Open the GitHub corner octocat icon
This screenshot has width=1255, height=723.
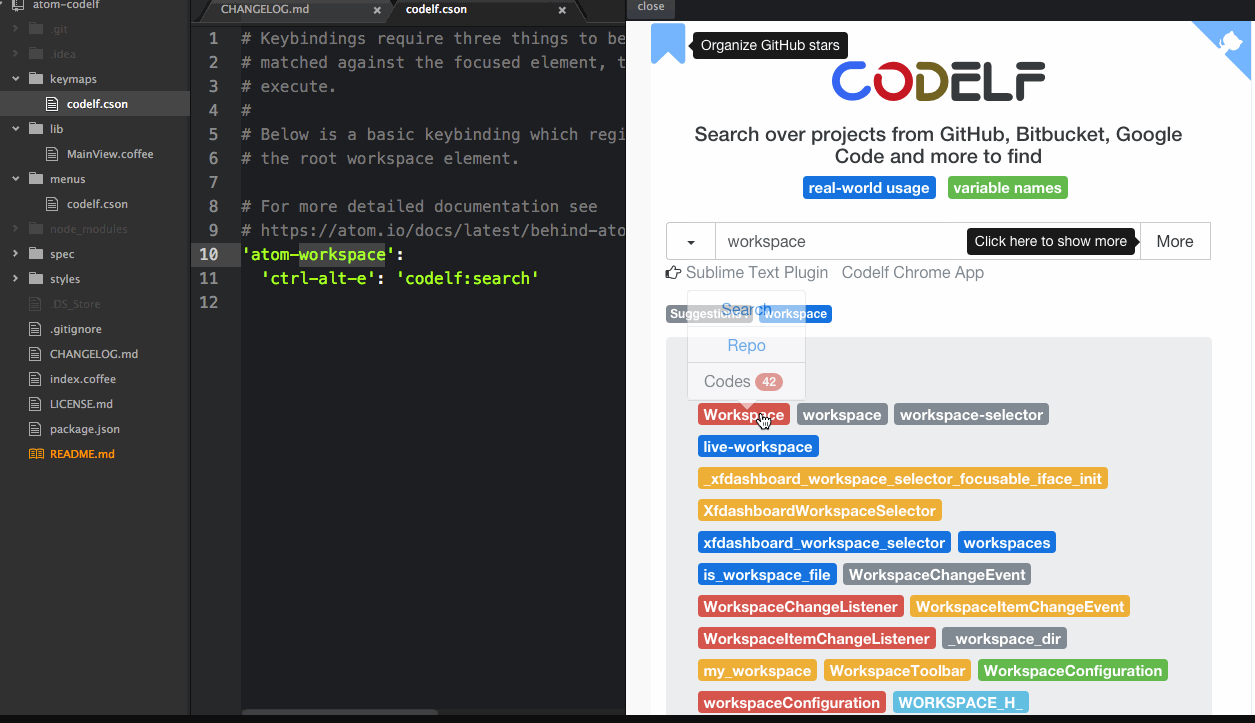click(1229, 43)
